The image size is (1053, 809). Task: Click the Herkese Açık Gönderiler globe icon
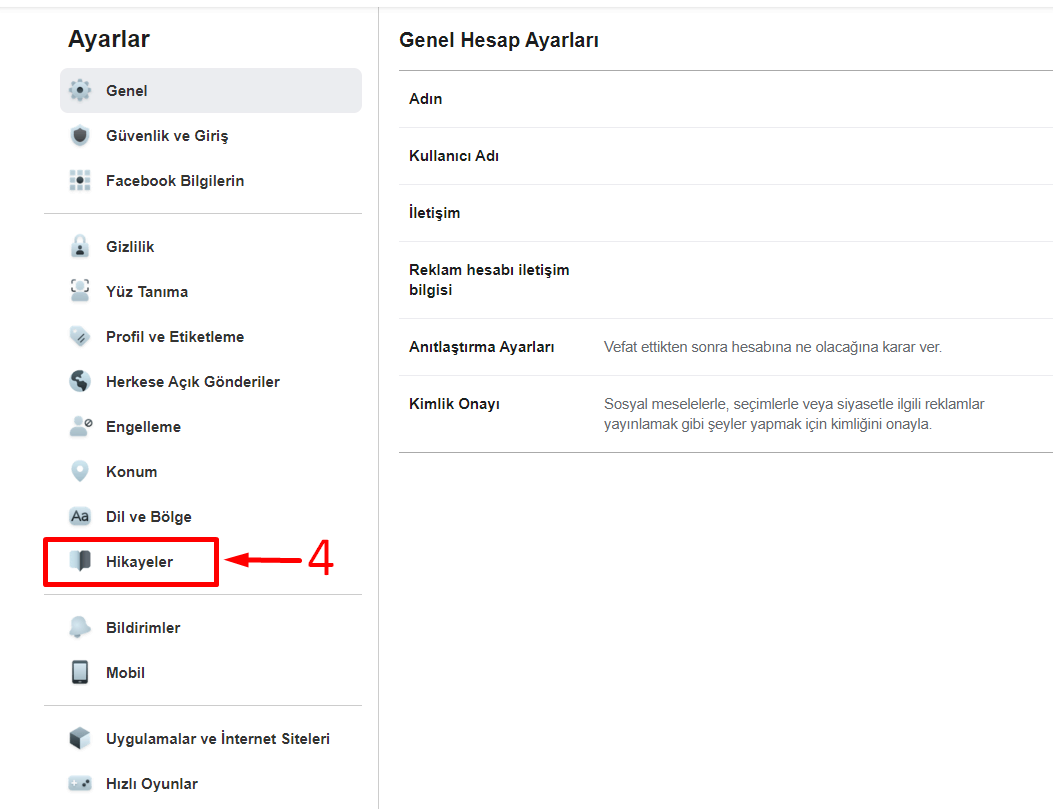click(80, 382)
